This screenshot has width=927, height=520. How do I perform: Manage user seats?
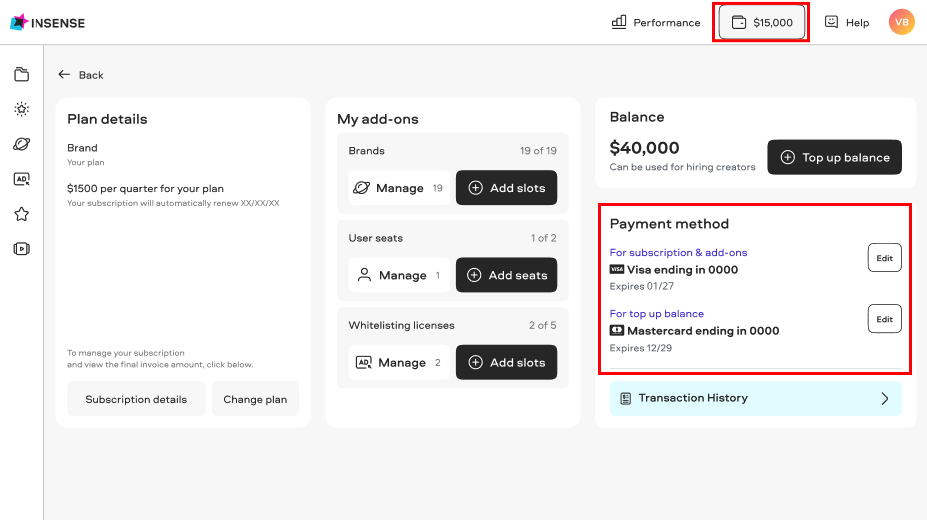(399, 275)
